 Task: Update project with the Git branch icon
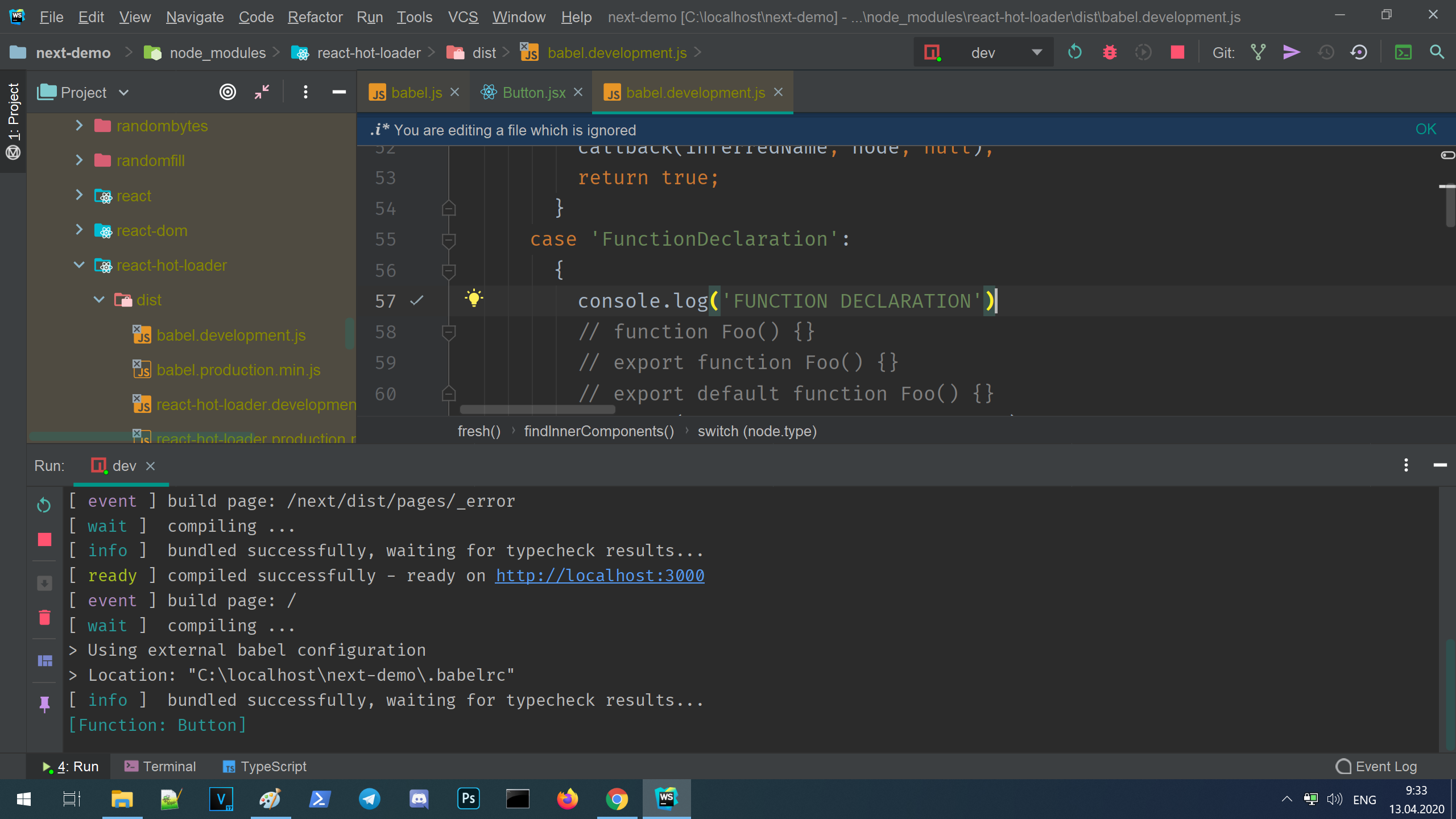coord(1258,52)
